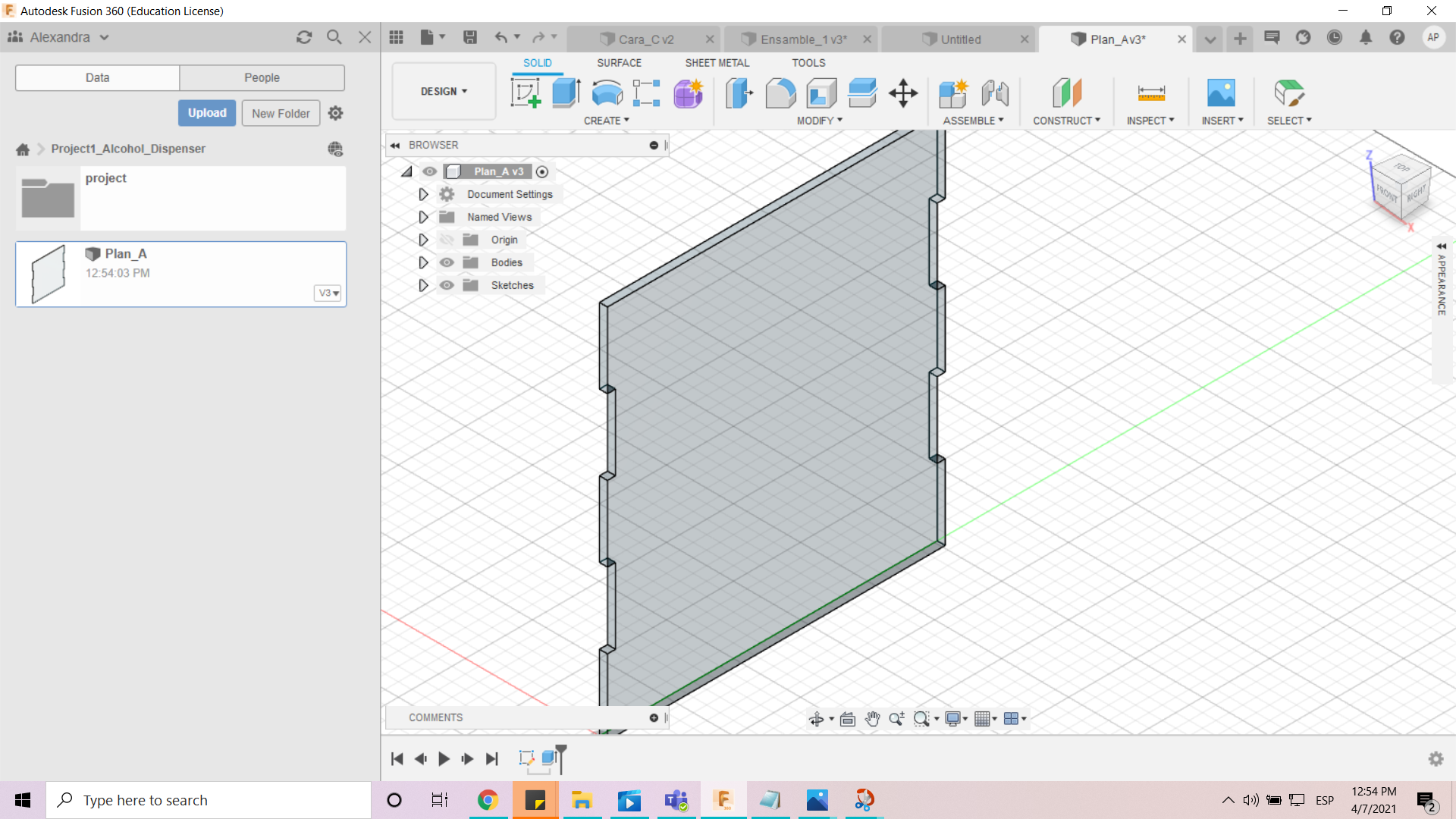Screen dimensions: 1456x819
Task: Activate the Move/Copy tool icon
Action: point(903,94)
